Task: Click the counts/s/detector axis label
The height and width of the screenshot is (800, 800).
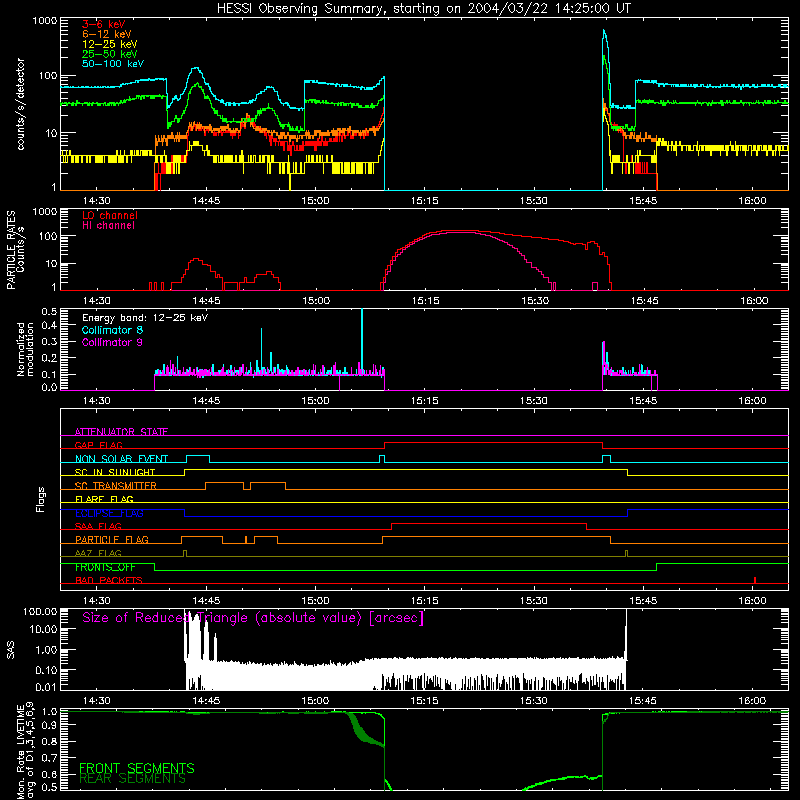Action: (20, 104)
